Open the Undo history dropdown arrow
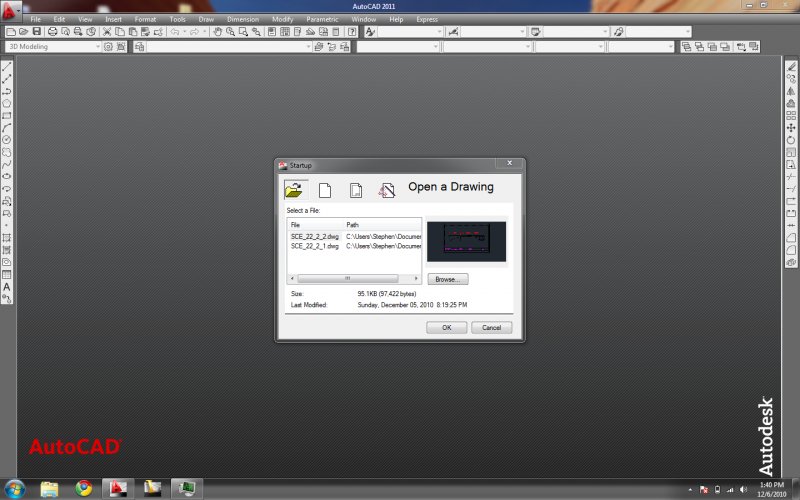 pyautogui.click(x=184, y=32)
